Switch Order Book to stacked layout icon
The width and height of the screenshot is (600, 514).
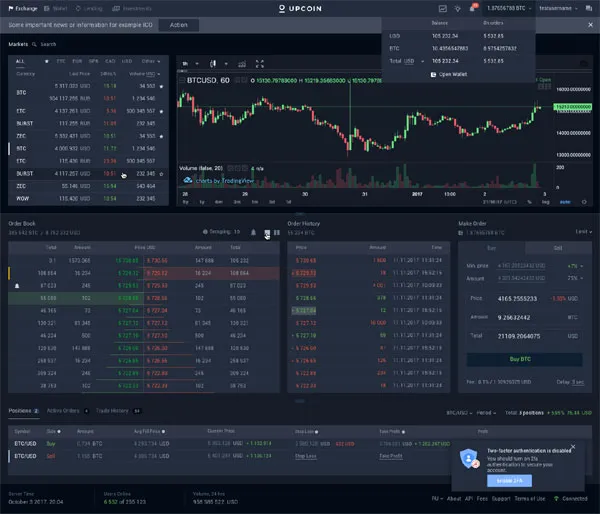[x=267, y=232]
